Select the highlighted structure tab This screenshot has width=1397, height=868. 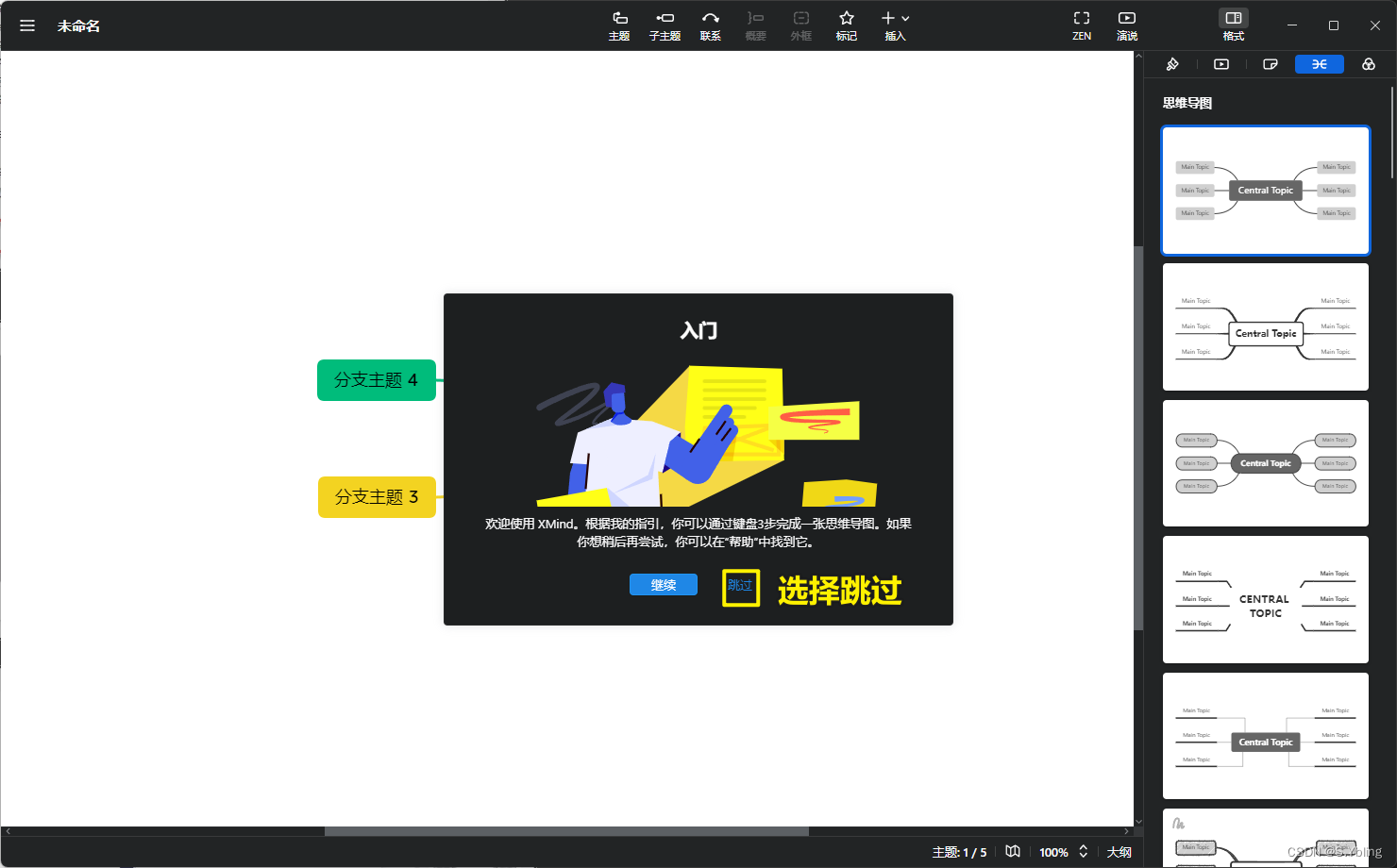click(x=1320, y=64)
